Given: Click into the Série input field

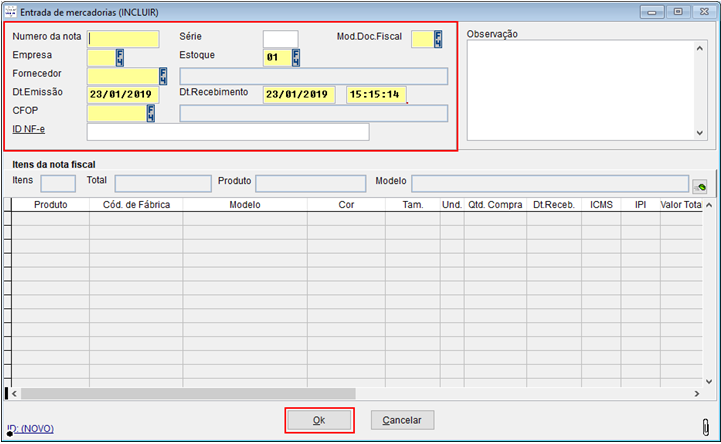Looking at the screenshot, I should pos(280,39).
